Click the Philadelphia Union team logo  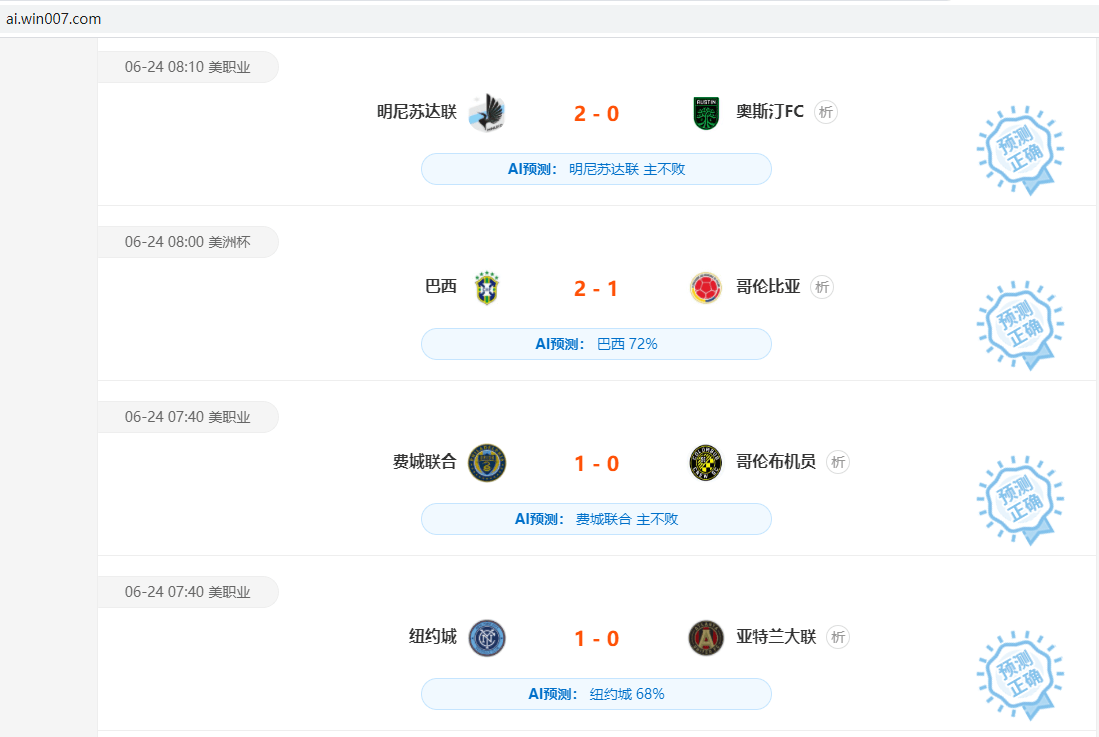[x=487, y=463]
